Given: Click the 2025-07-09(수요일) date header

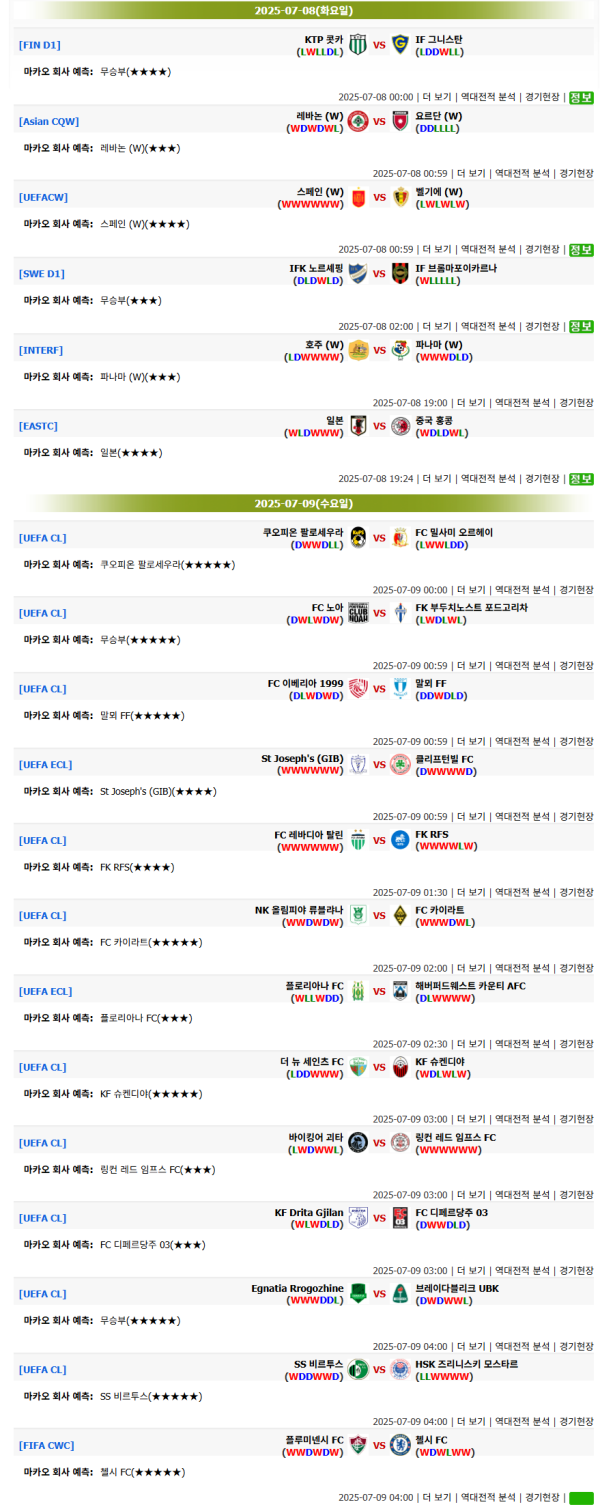Looking at the screenshot, I should coord(303,504).
